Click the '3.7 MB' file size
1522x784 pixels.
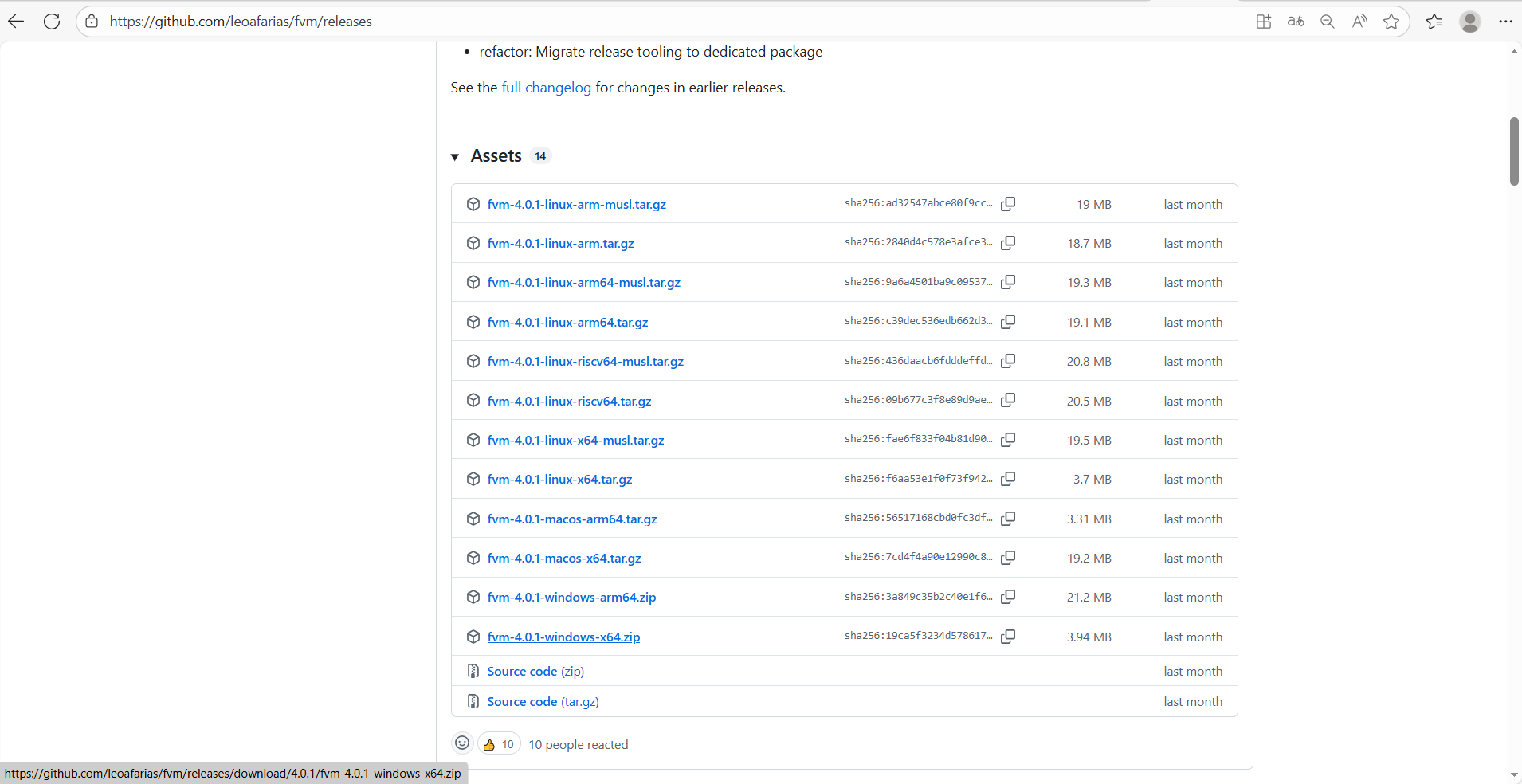pyautogui.click(x=1092, y=480)
